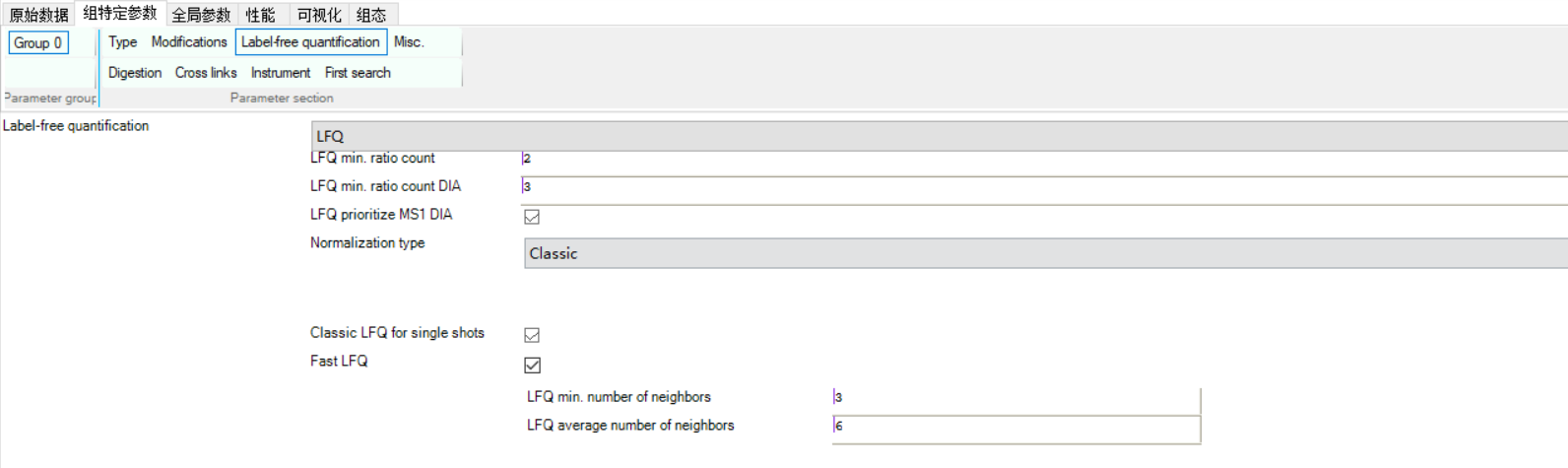Viewport: 1568px width, 468px height.
Task: Open the Instrument parameter section
Action: (x=281, y=73)
